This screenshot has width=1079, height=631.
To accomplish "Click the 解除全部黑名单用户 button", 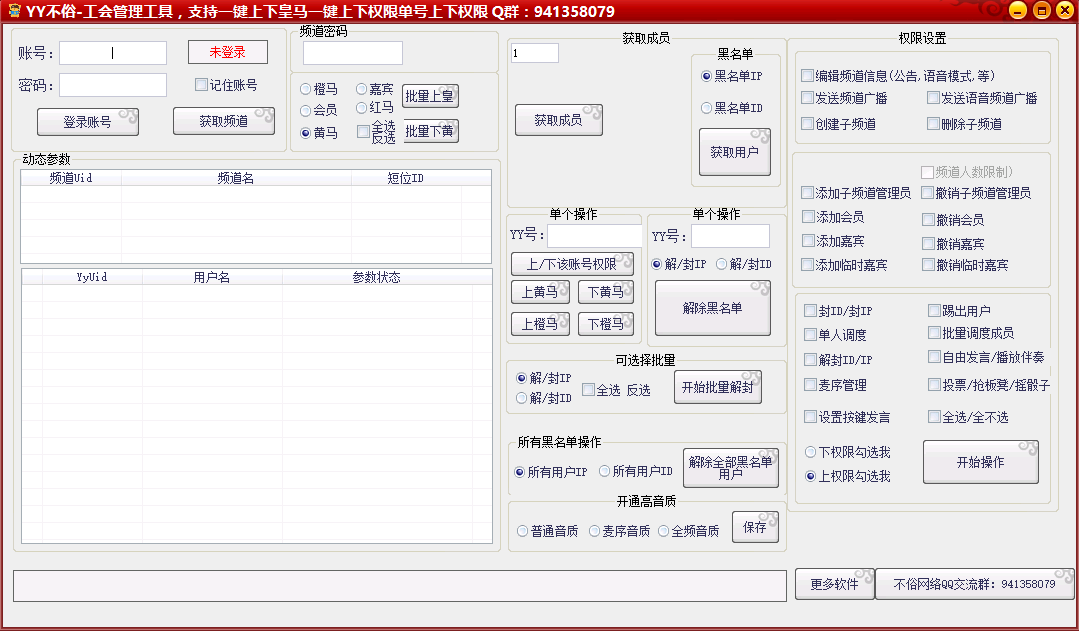I will (731, 468).
